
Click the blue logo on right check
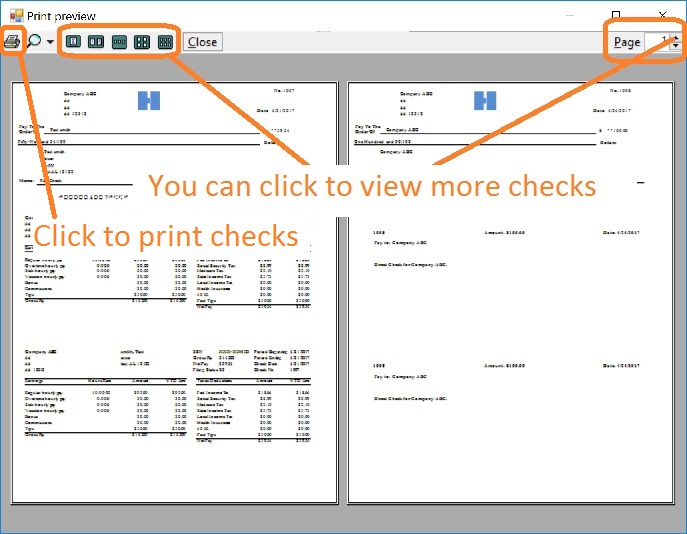click(x=485, y=99)
